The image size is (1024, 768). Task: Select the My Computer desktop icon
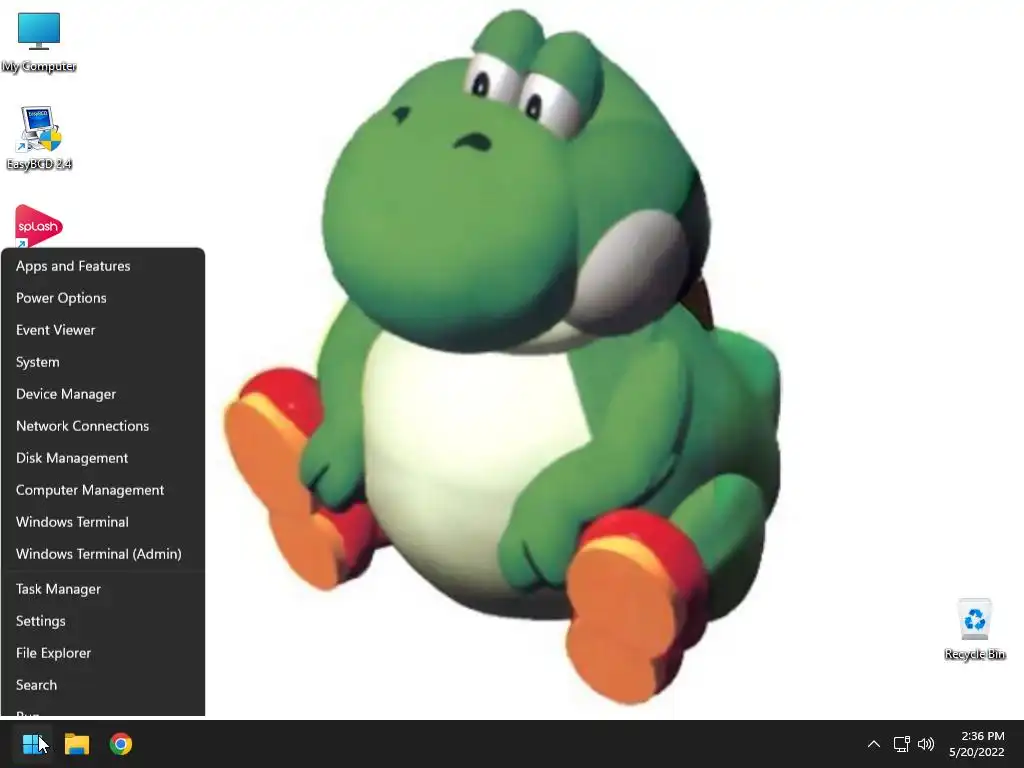point(39,42)
